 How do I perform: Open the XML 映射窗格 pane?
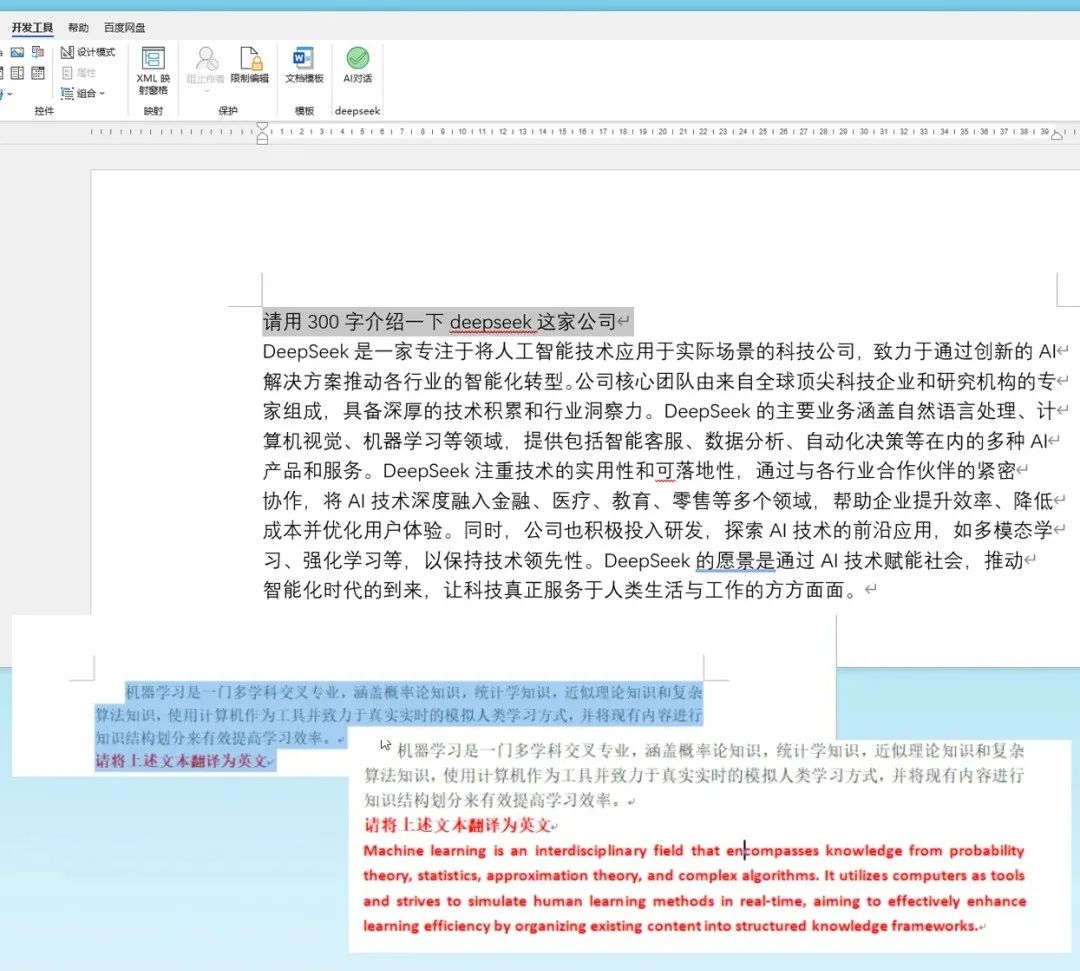(153, 71)
